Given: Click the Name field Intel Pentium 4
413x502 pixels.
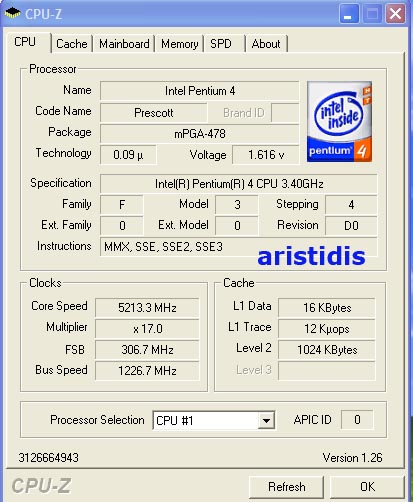Looking at the screenshot, I should point(200,91).
